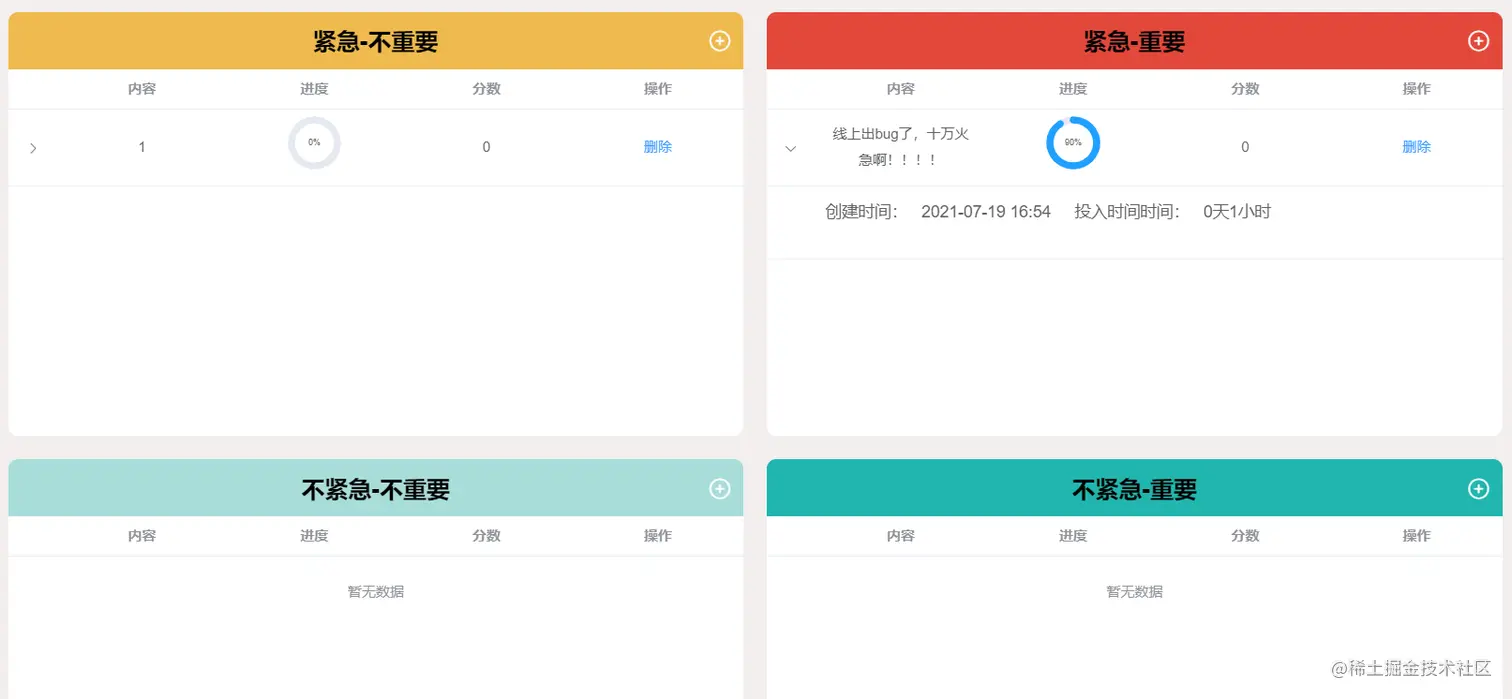This screenshot has height=699, width=1512.
Task: Click 进度 column header in 紧急-重要 table
Action: [1073, 89]
